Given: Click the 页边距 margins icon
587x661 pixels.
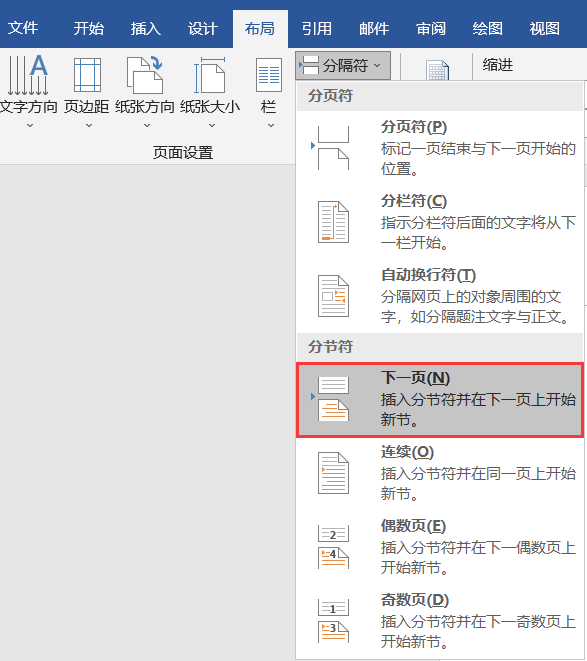Looking at the screenshot, I should [87, 75].
